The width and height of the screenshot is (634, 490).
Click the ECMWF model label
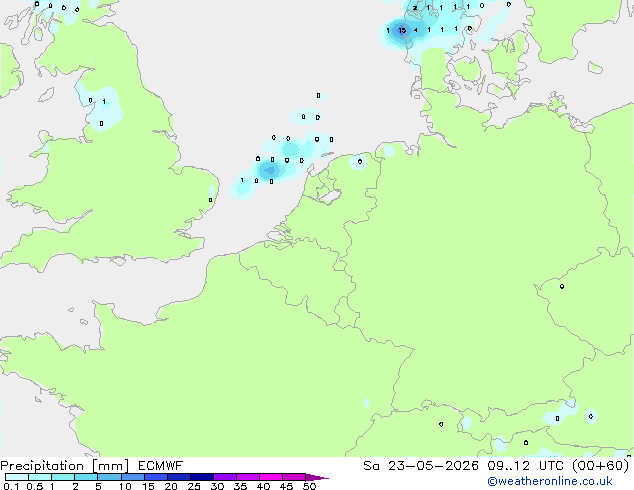pos(161,466)
